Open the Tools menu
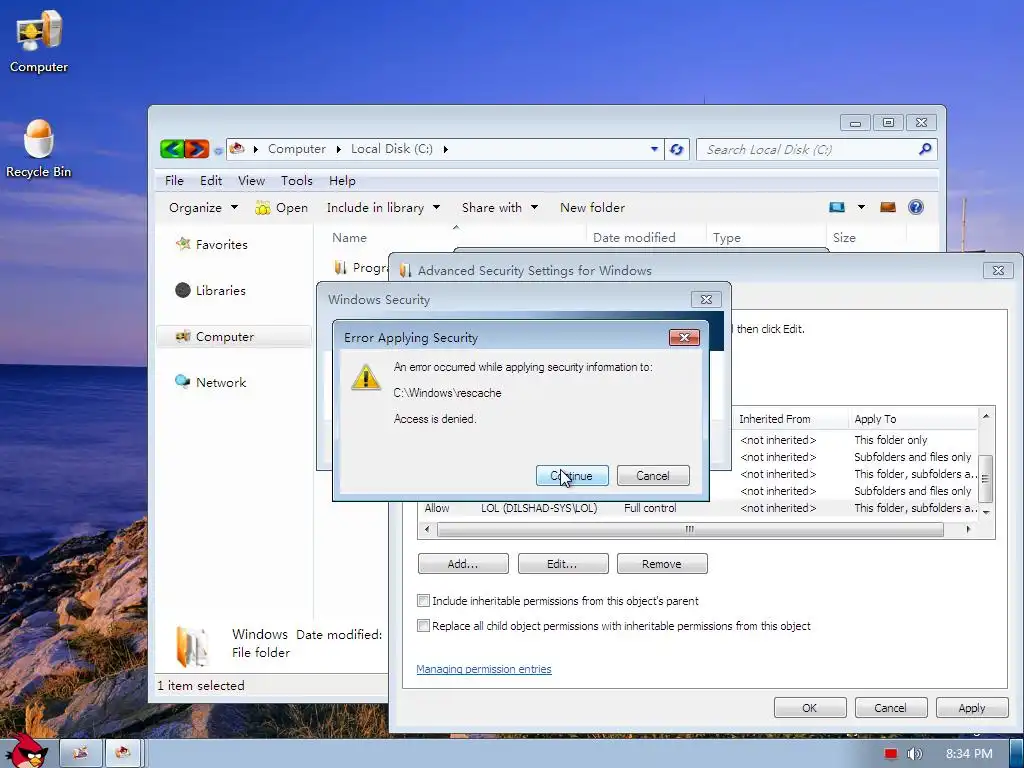 (x=296, y=181)
